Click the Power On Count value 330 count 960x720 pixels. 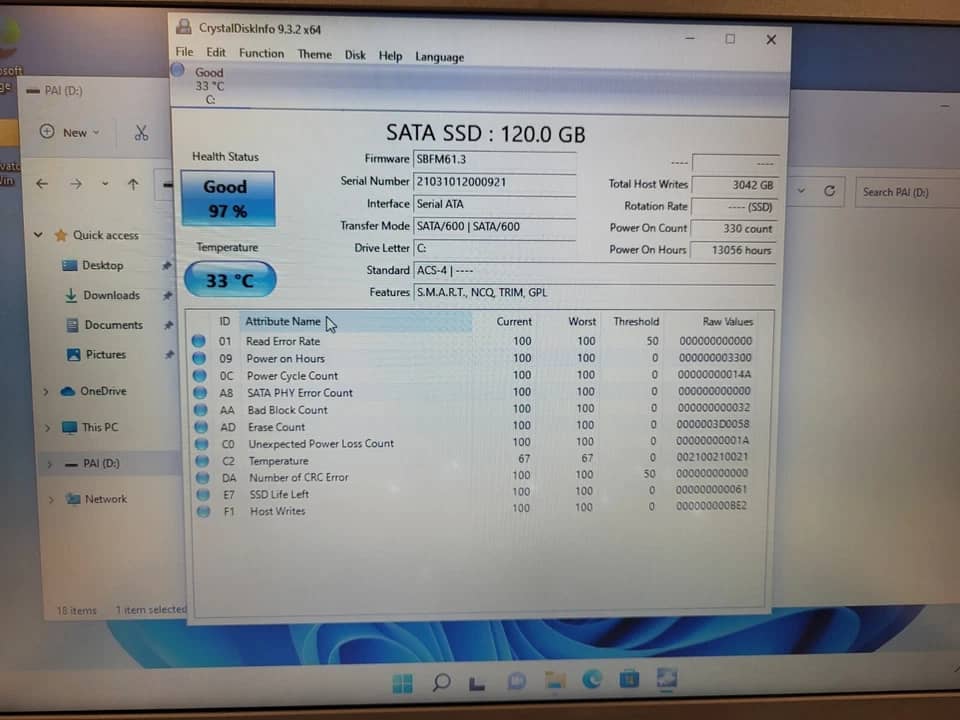click(x=733, y=228)
